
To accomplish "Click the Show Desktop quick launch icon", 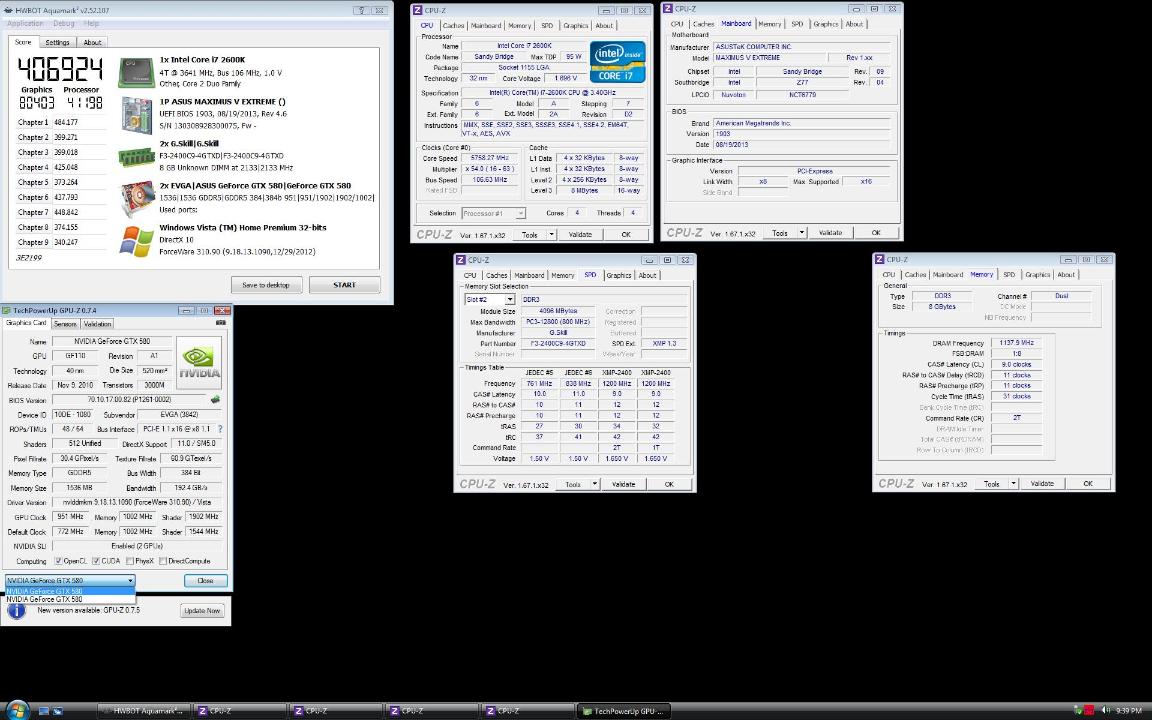I will point(44,710).
